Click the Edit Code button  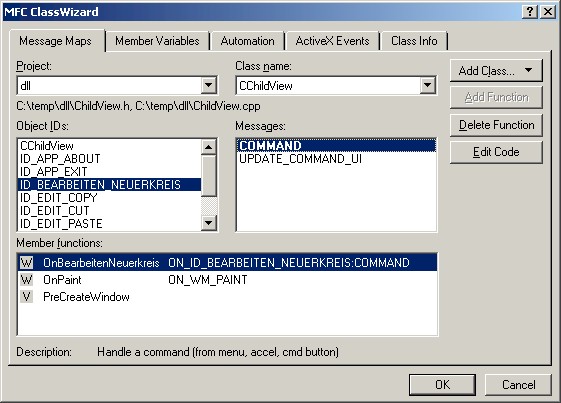[x=496, y=152]
